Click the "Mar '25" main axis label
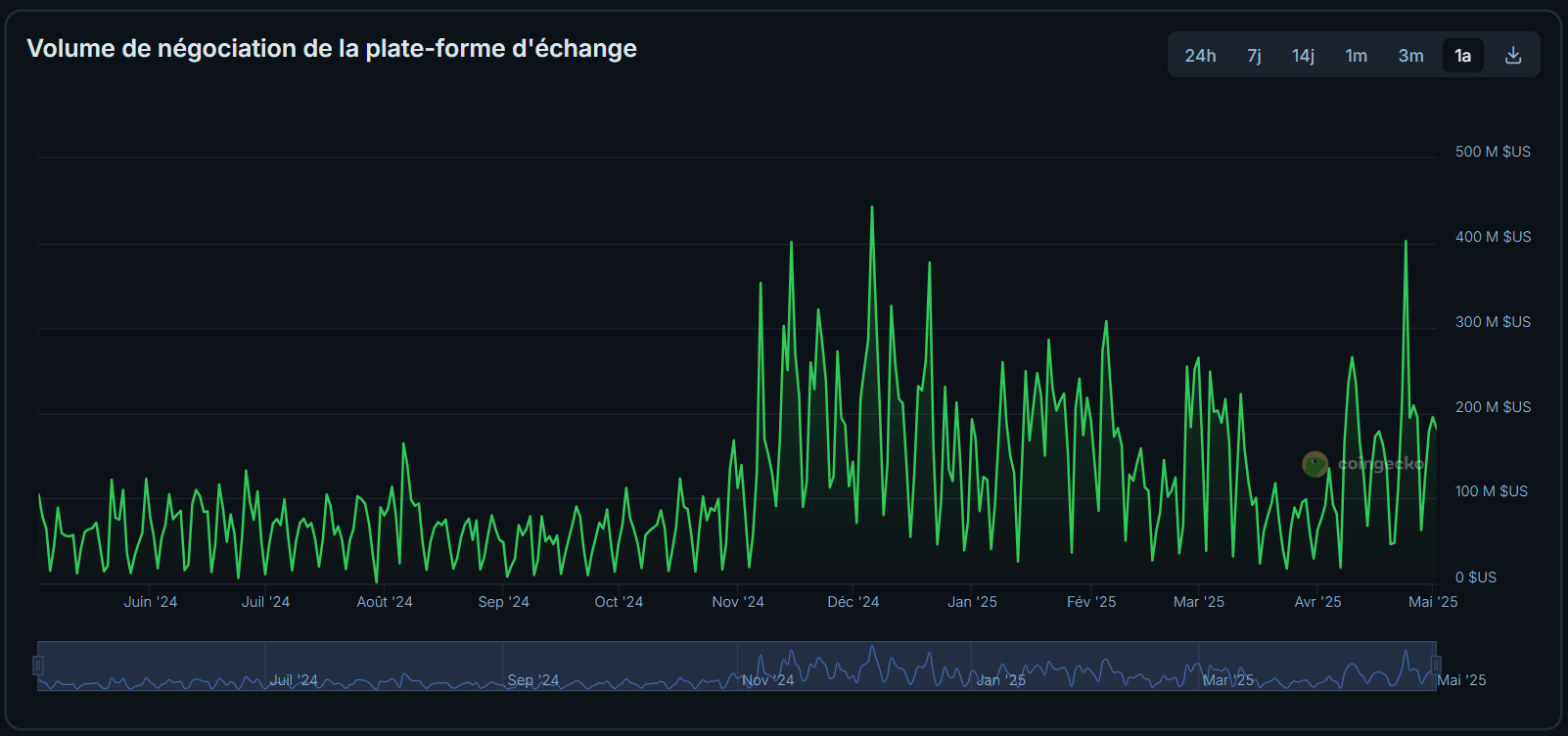Image resolution: width=1568 pixels, height=736 pixels. [x=1199, y=602]
